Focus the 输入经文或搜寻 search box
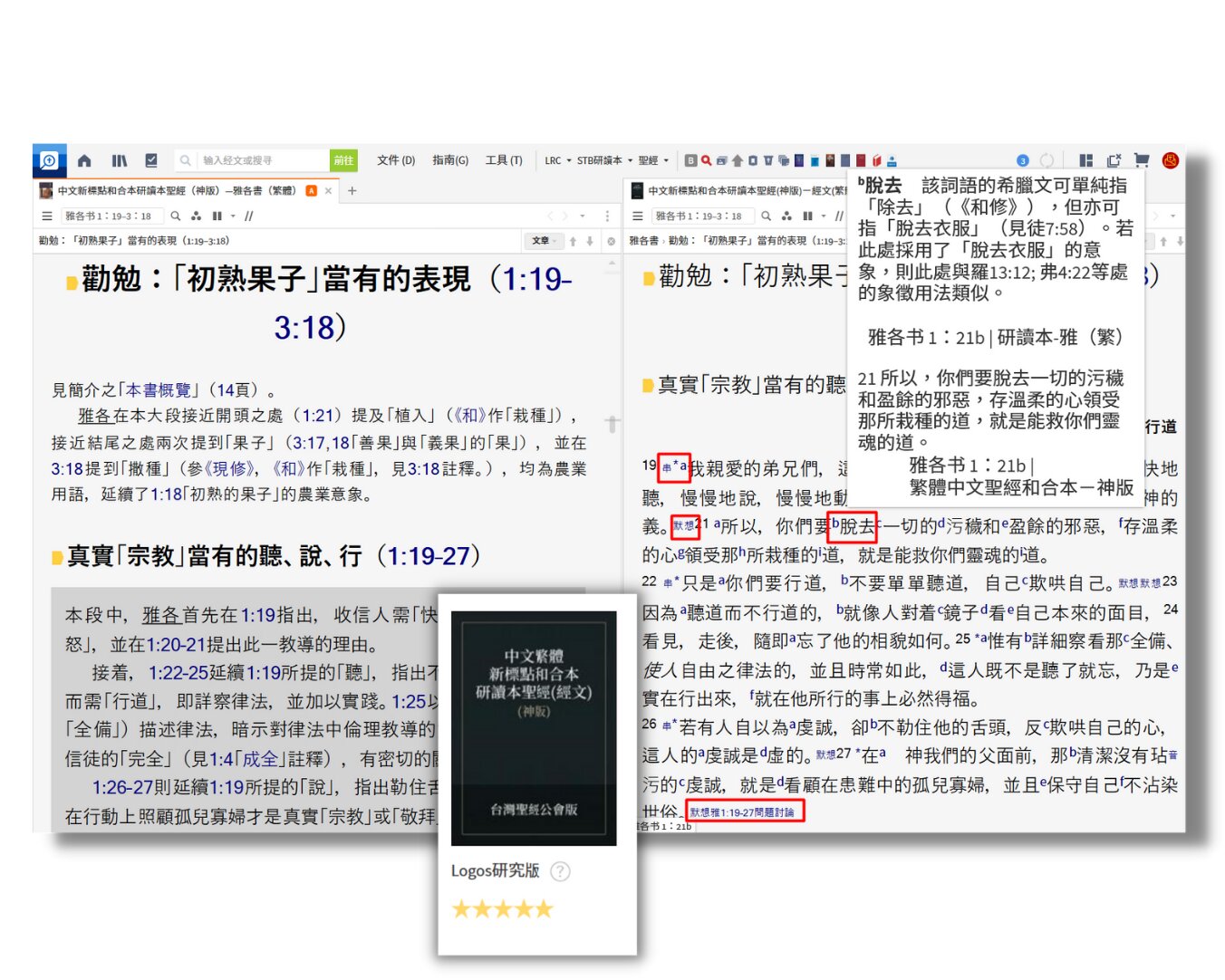 click(x=252, y=160)
